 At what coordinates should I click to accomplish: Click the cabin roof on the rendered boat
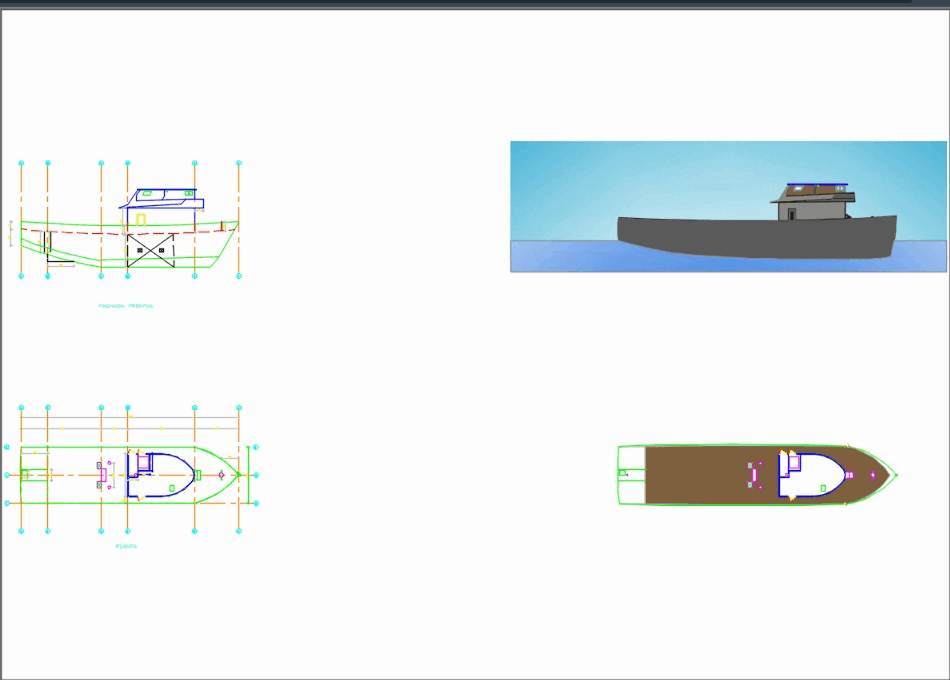tap(808, 192)
